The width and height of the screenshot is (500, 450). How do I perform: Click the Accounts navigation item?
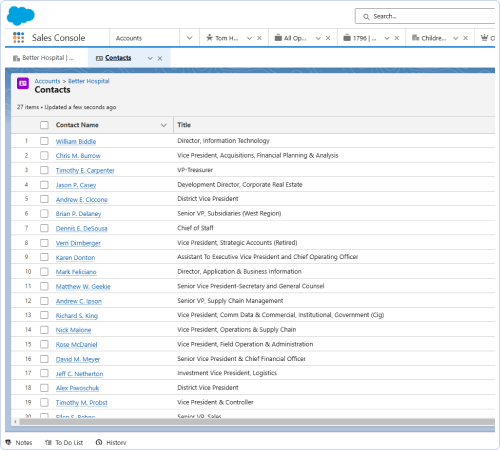pyautogui.click(x=129, y=38)
